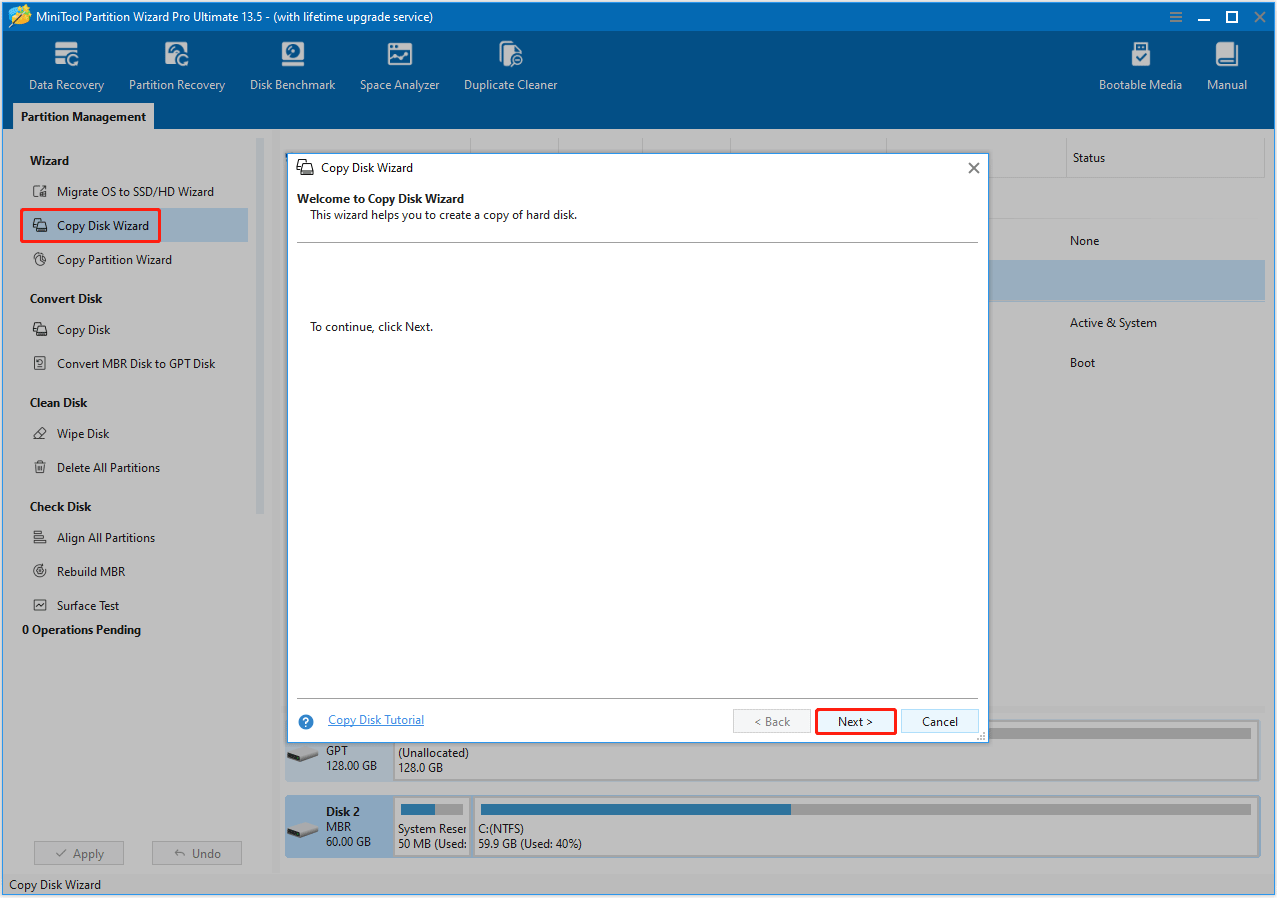Select the Wipe Disk function

tap(80, 433)
